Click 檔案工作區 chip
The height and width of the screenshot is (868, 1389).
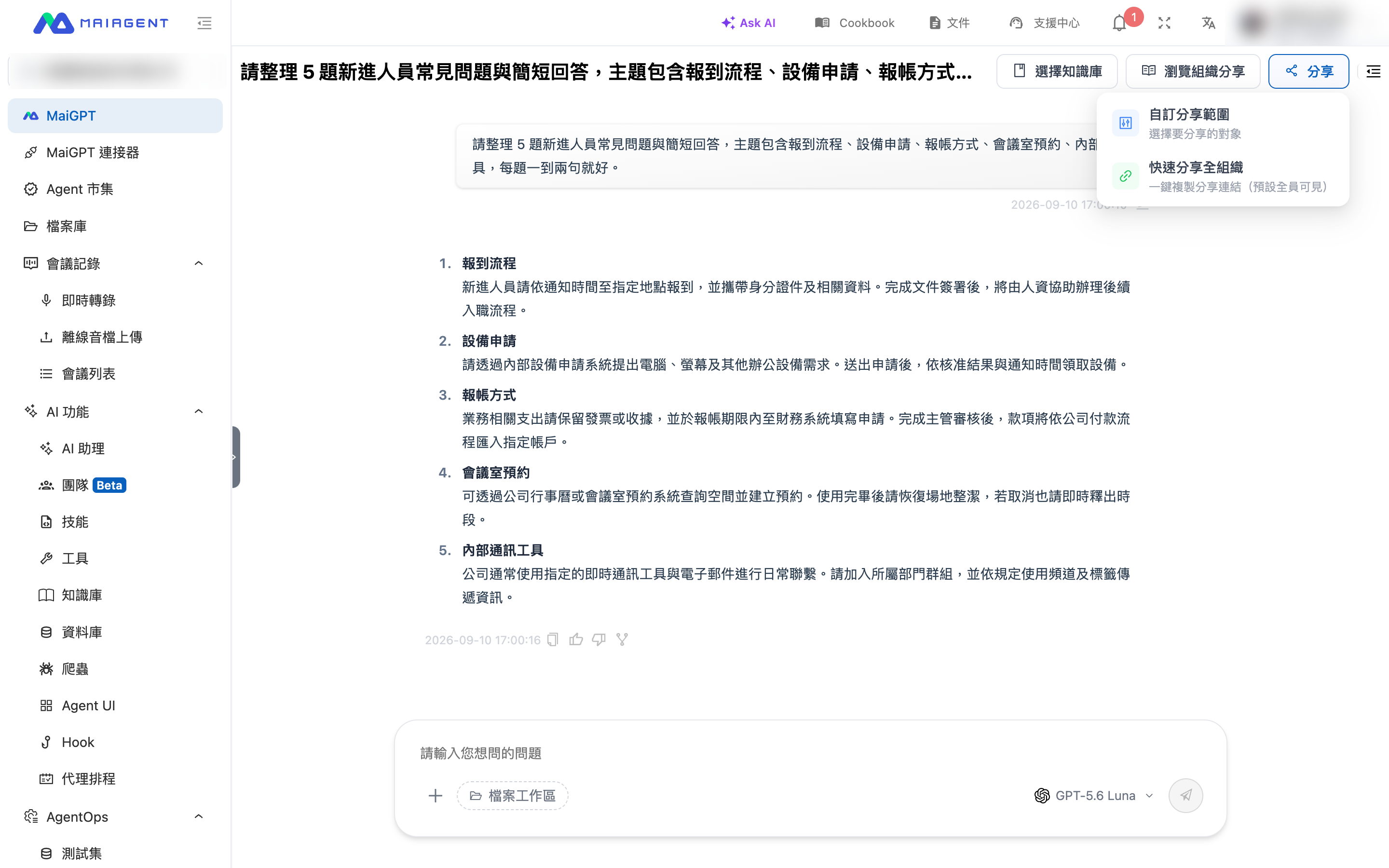pos(513,796)
